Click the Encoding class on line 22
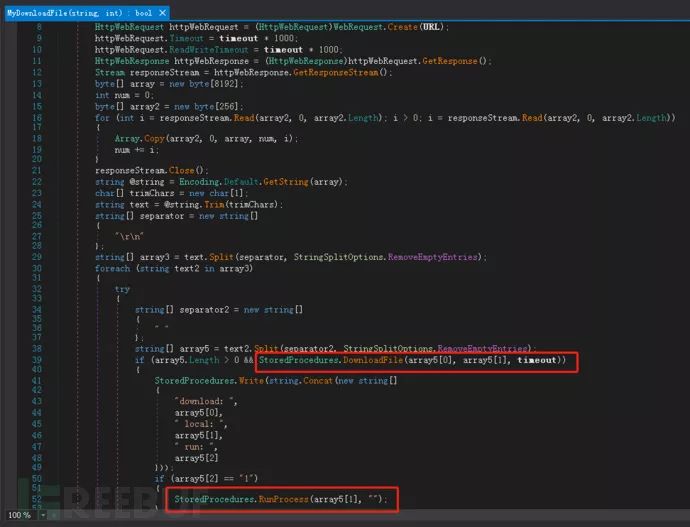This screenshot has height=527, width=690. pyautogui.click(x=198, y=182)
